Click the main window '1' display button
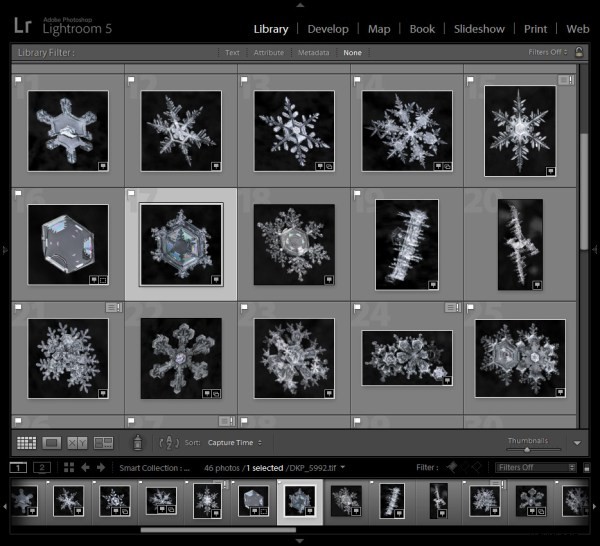The height and width of the screenshot is (546, 600). pyautogui.click(x=18, y=468)
